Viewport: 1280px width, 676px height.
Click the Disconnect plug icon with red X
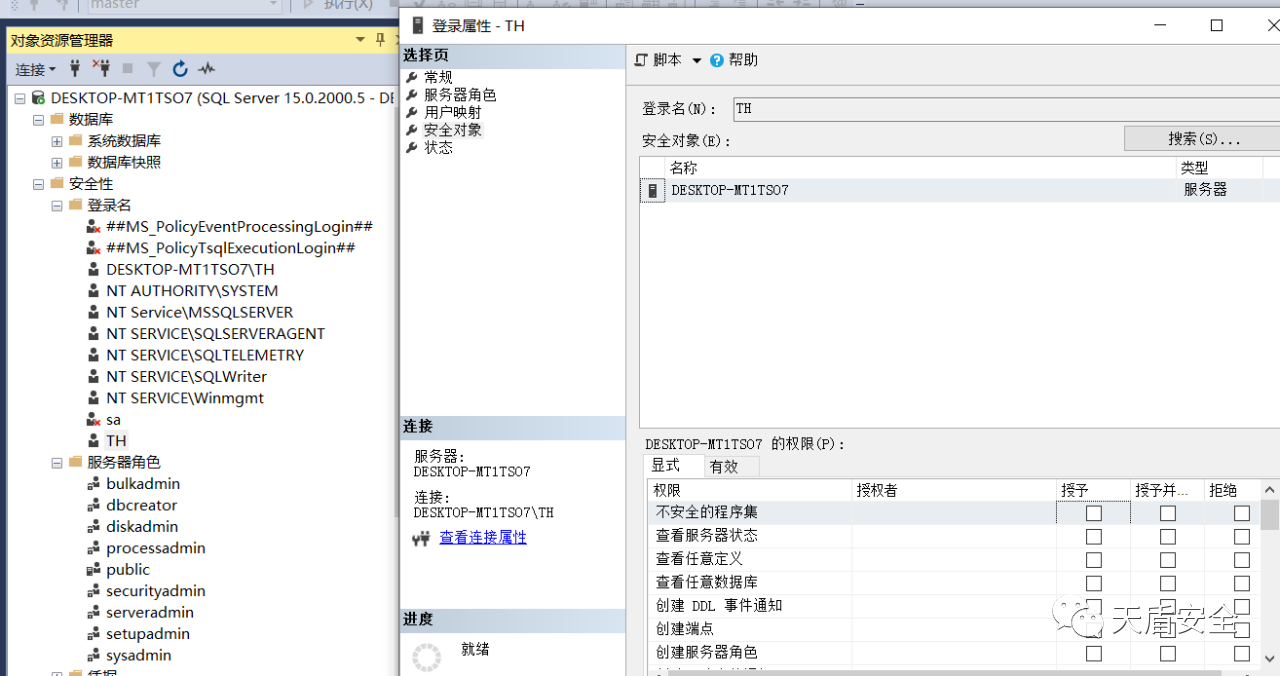(101, 69)
